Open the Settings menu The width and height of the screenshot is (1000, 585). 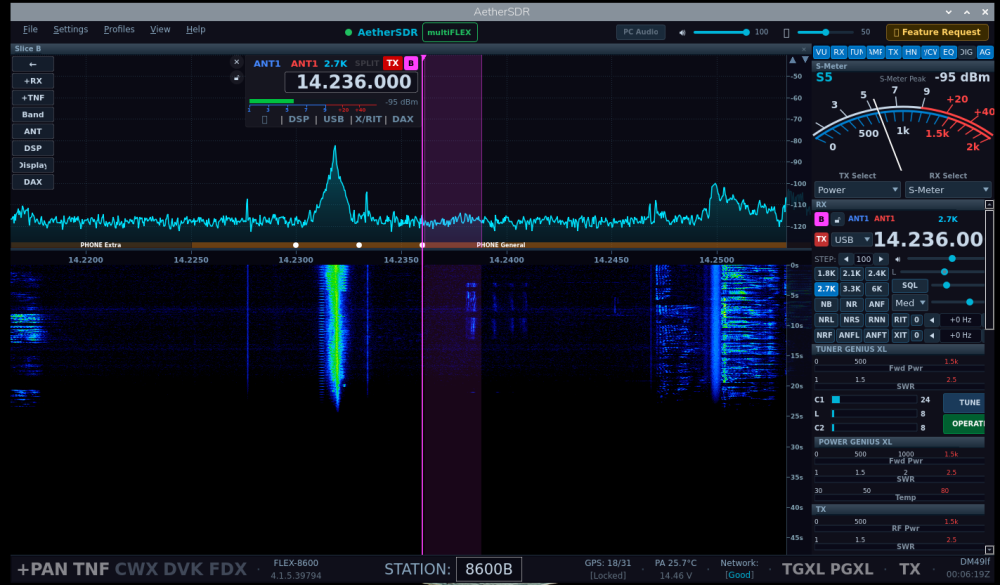click(x=71, y=30)
